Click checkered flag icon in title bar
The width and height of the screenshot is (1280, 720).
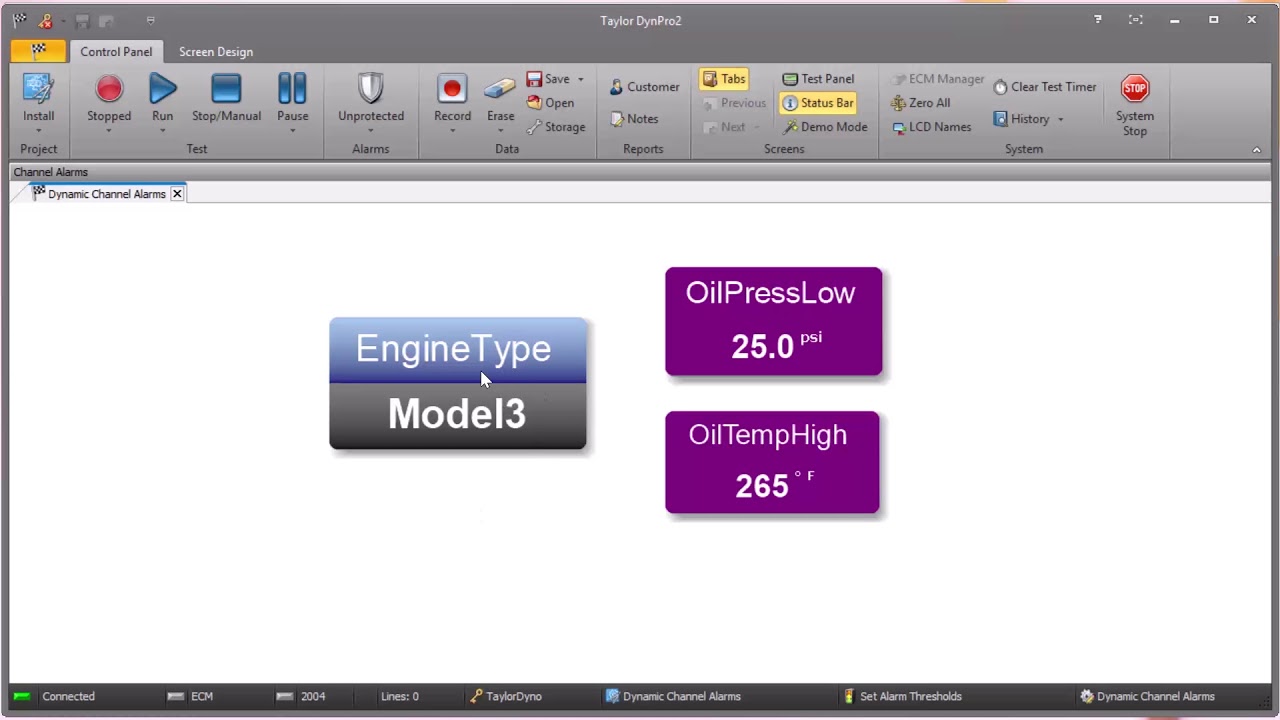(x=19, y=20)
